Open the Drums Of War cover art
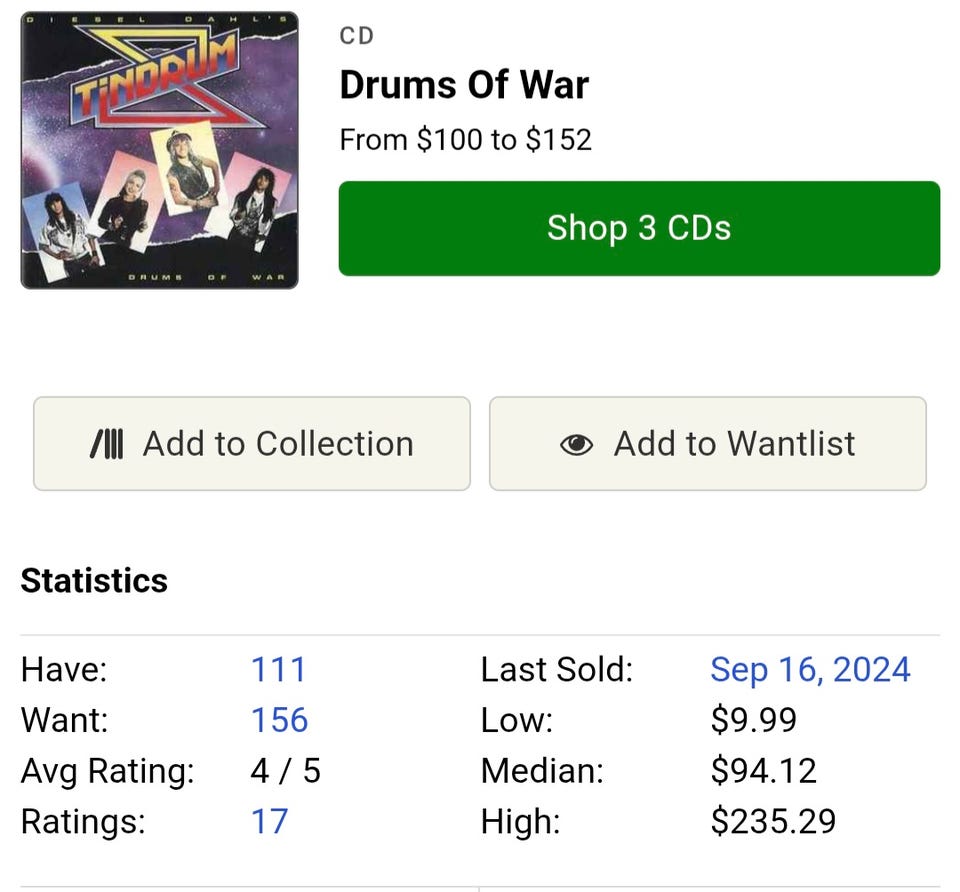 160,150
